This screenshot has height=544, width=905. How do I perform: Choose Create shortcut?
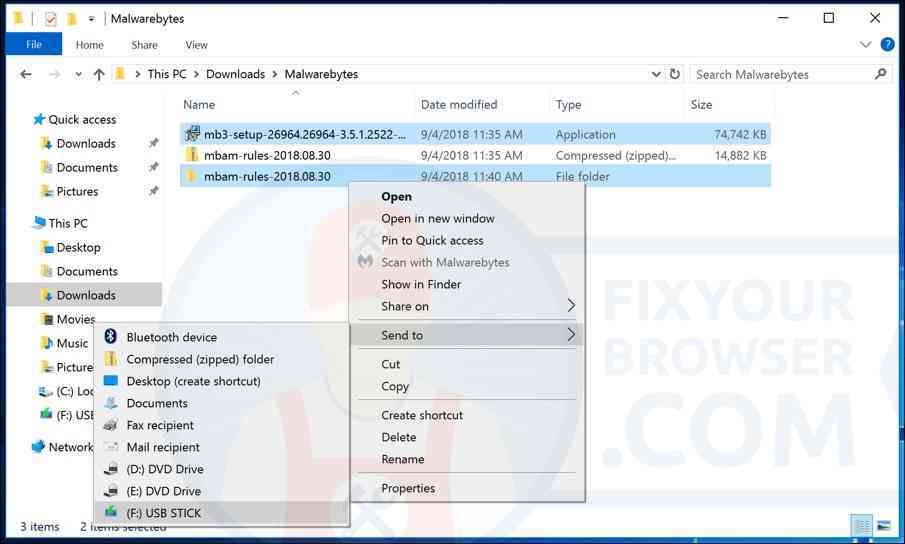[422, 415]
